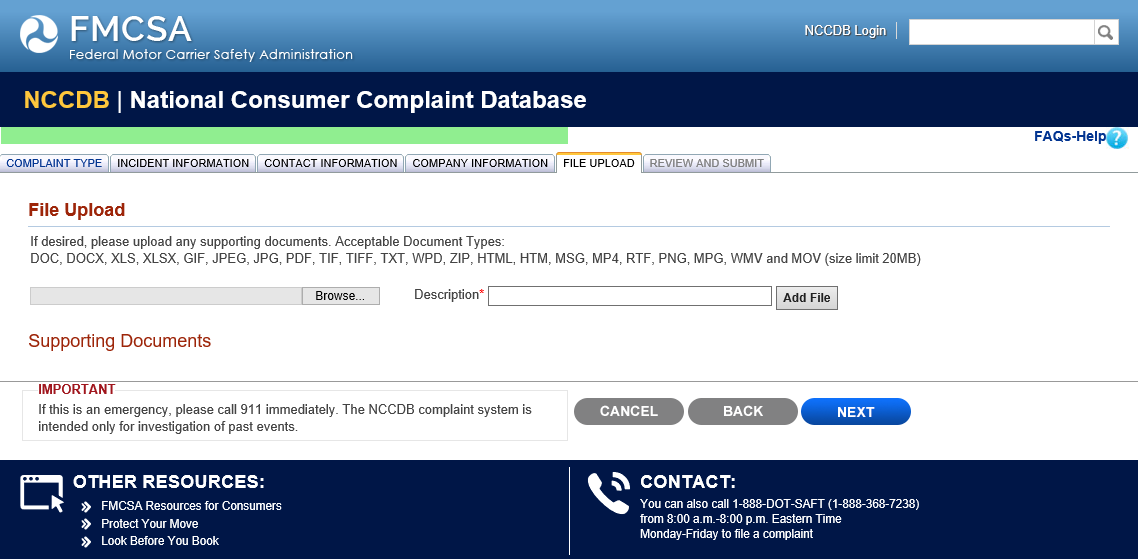Click the Description field label
Image resolution: width=1138 pixels, height=559 pixels.
(449, 295)
